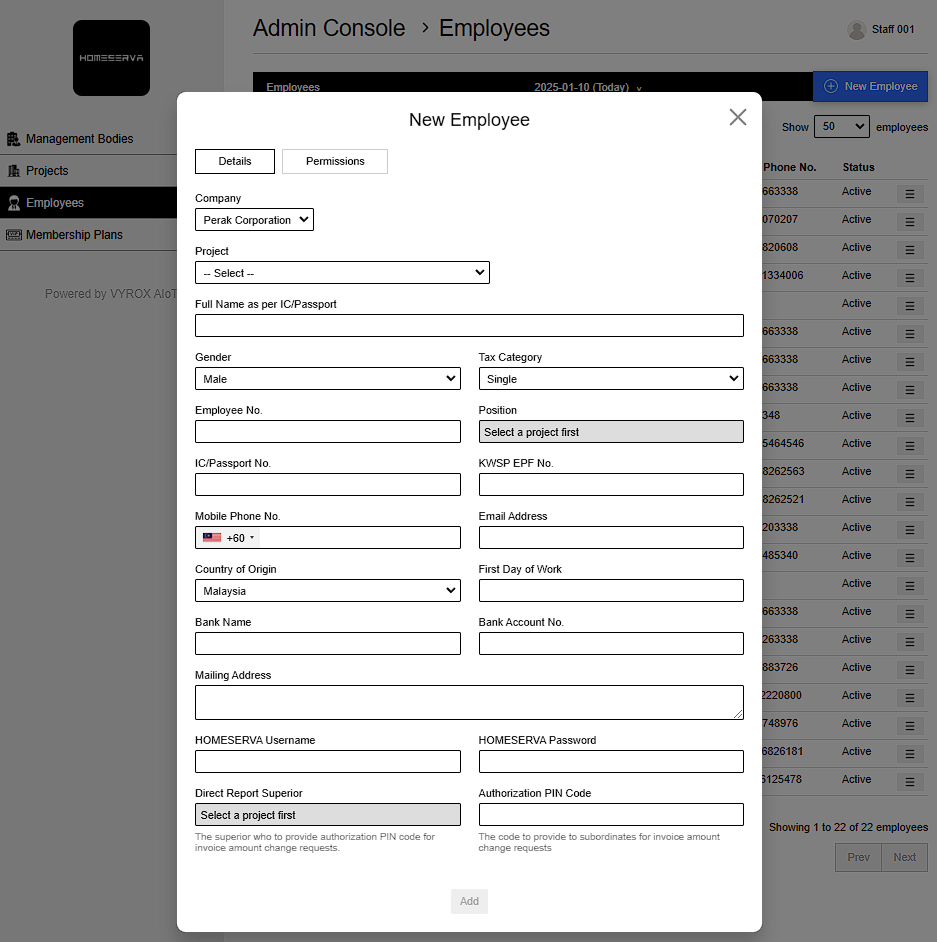
Task: Click the First Day of Work field
Action: [x=611, y=591]
